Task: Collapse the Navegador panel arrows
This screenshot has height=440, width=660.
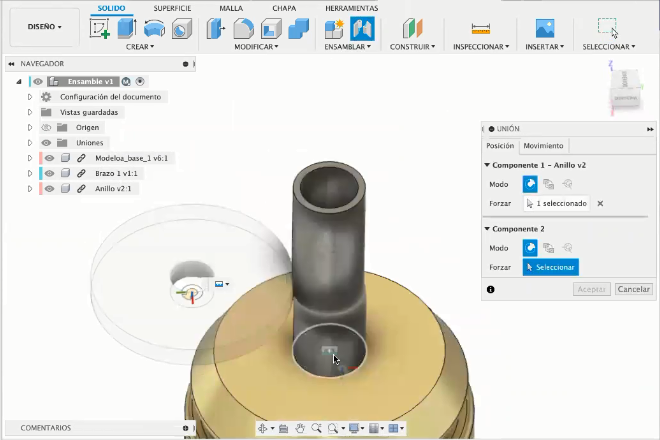Action: pyautogui.click(x=11, y=64)
